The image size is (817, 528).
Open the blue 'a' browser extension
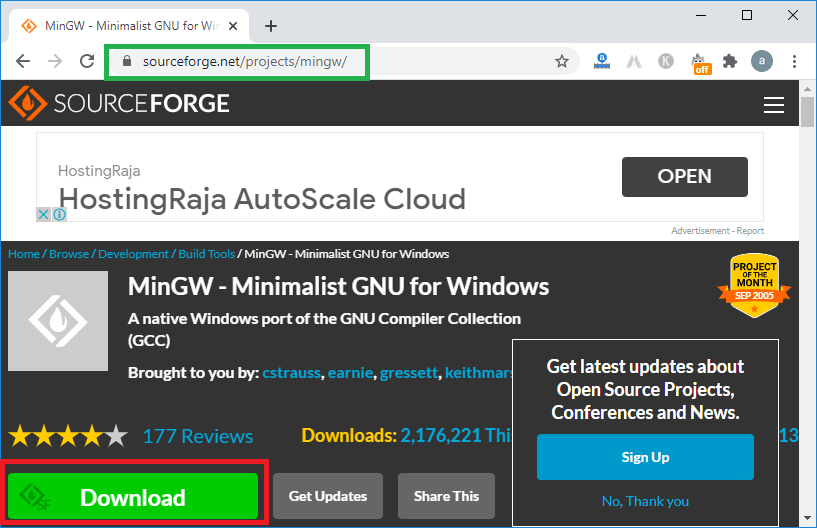[x=602, y=62]
